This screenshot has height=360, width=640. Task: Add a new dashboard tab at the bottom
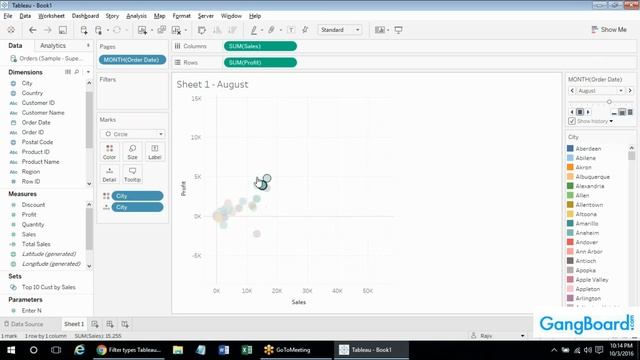(110, 324)
